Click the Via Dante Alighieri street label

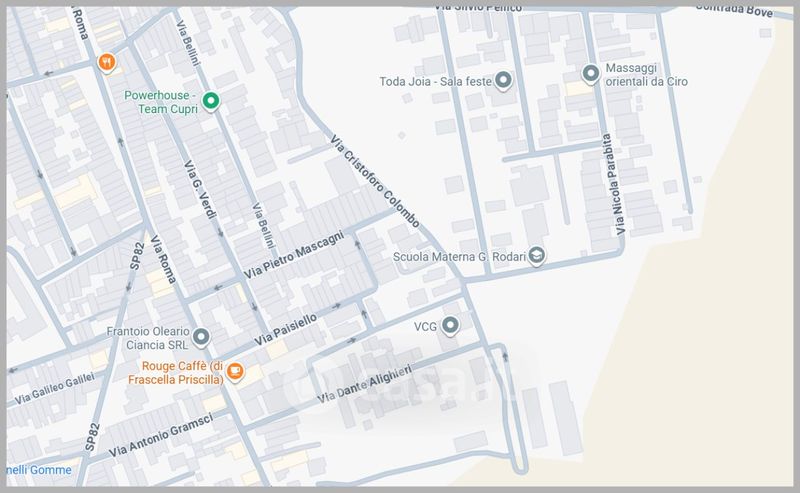(x=366, y=381)
